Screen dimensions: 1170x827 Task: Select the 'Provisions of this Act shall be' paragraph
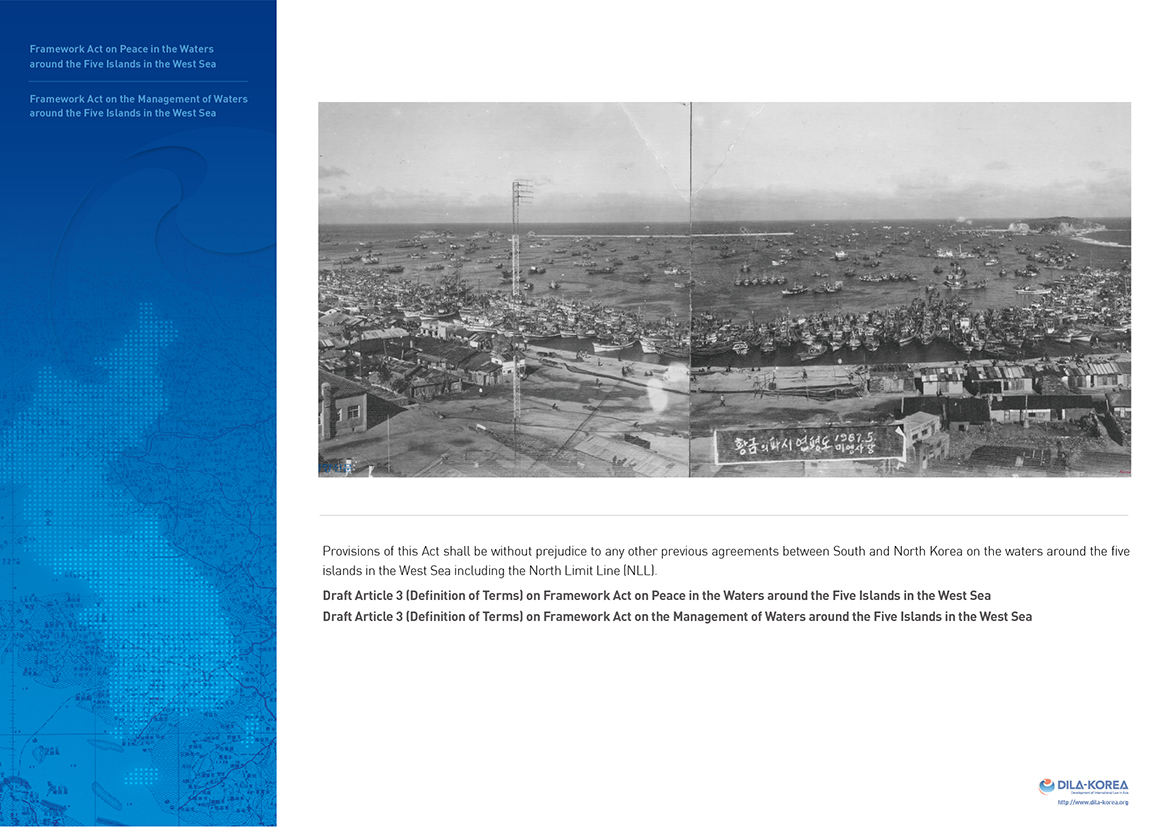(725, 561)
